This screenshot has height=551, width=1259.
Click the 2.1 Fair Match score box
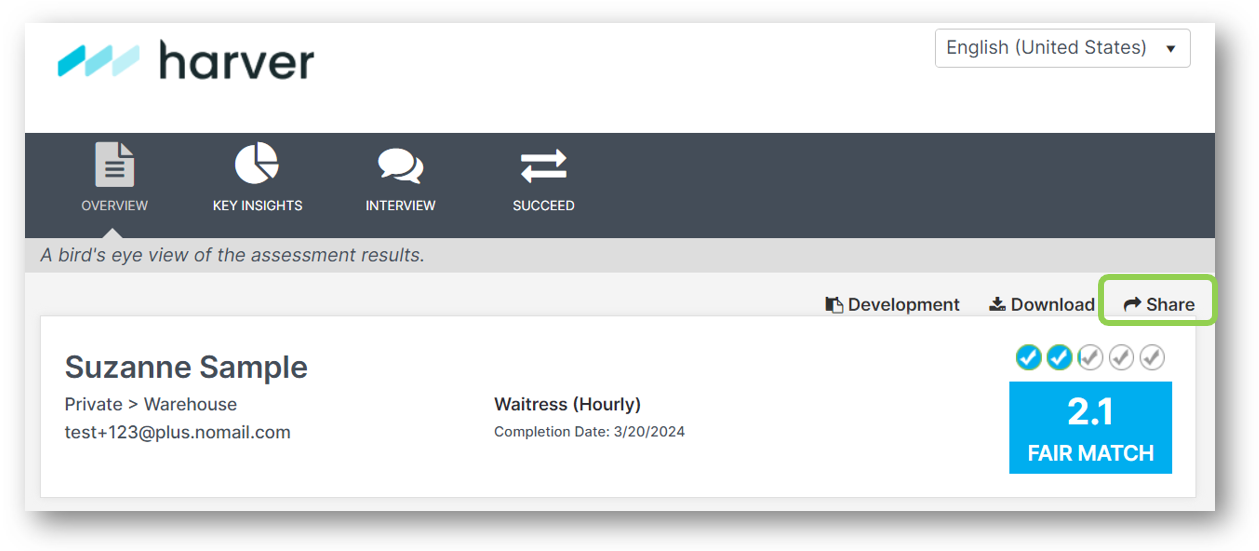pyautogui.click(x=1090, y=428)
